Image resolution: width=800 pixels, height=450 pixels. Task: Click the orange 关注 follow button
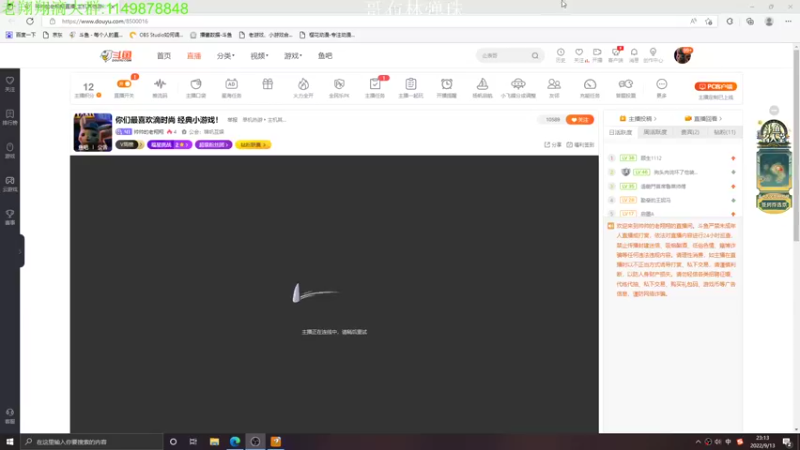pos(580,119)
